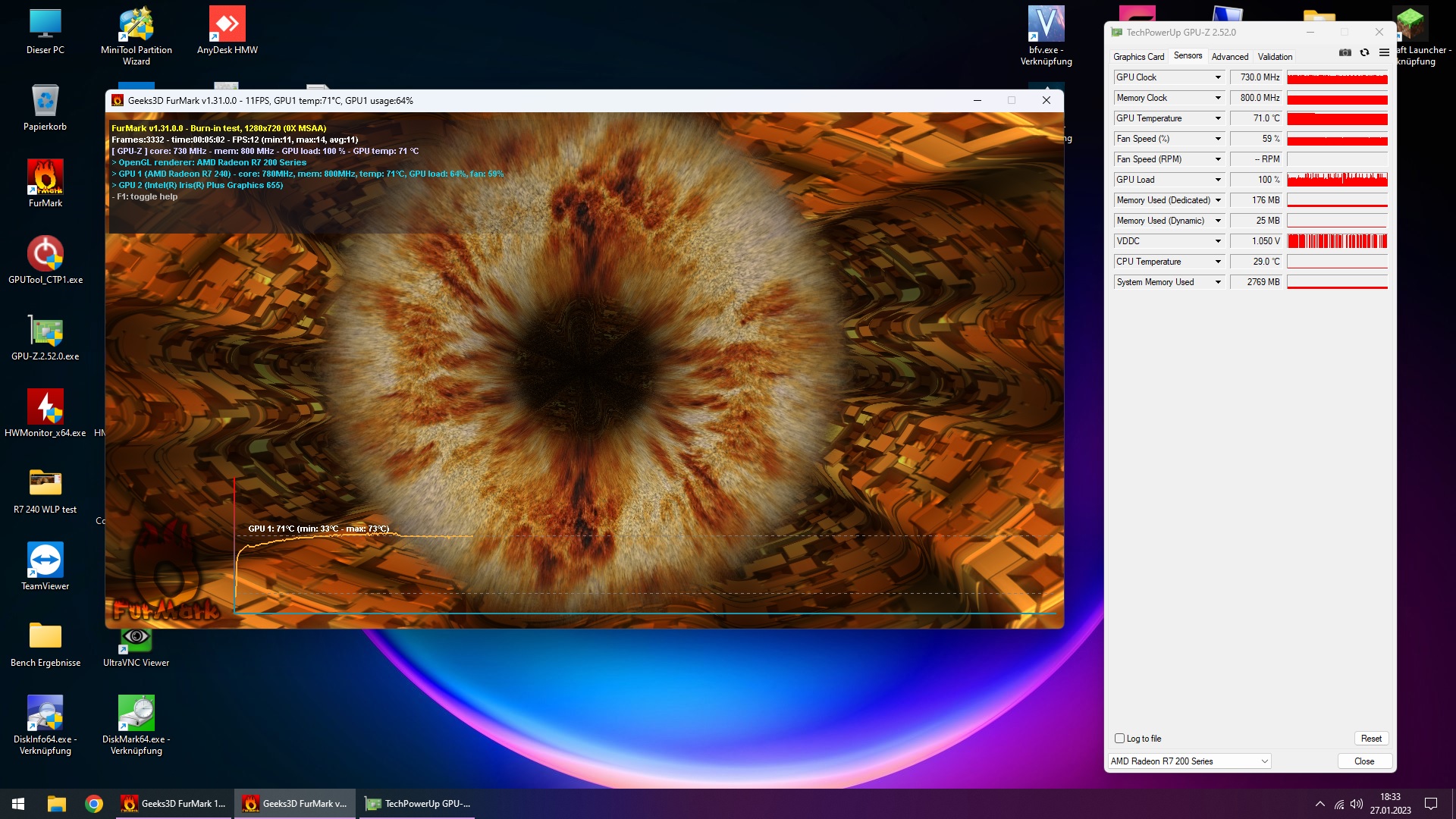Click the GPU-Z refresh icon
Image resolution: width=1456 pixels, height=819 pixels.
click(x=1364, y=53)
